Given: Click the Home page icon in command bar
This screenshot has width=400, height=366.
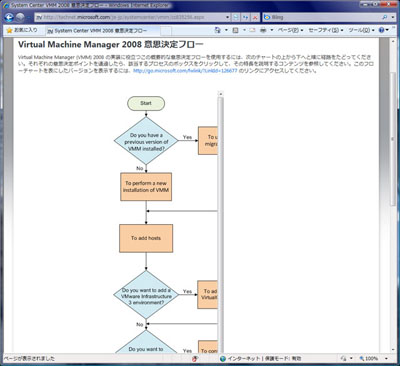Looking at the screenshot, I should 218,30.
